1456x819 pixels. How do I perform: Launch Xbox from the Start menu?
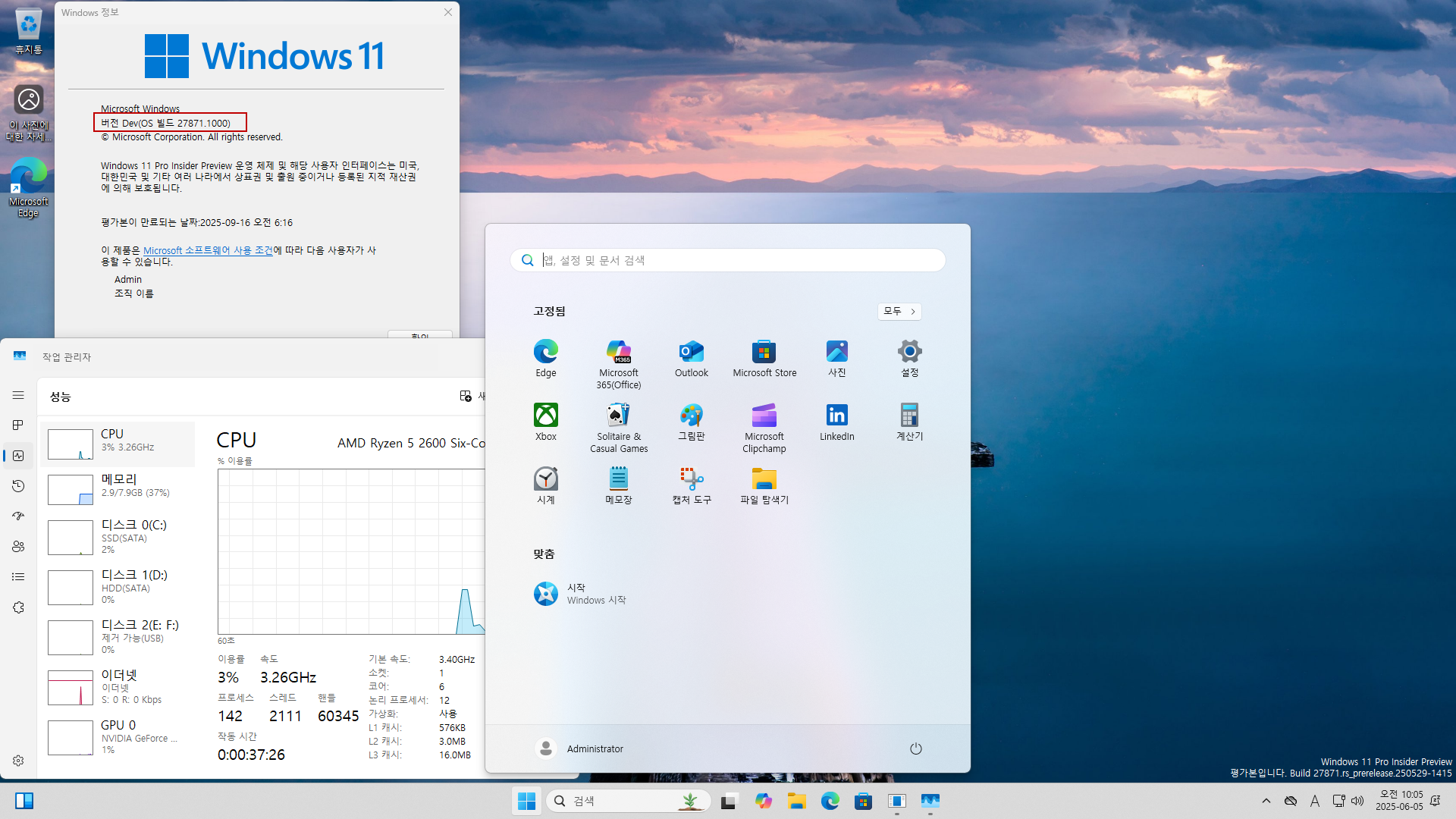coord(545,422)
